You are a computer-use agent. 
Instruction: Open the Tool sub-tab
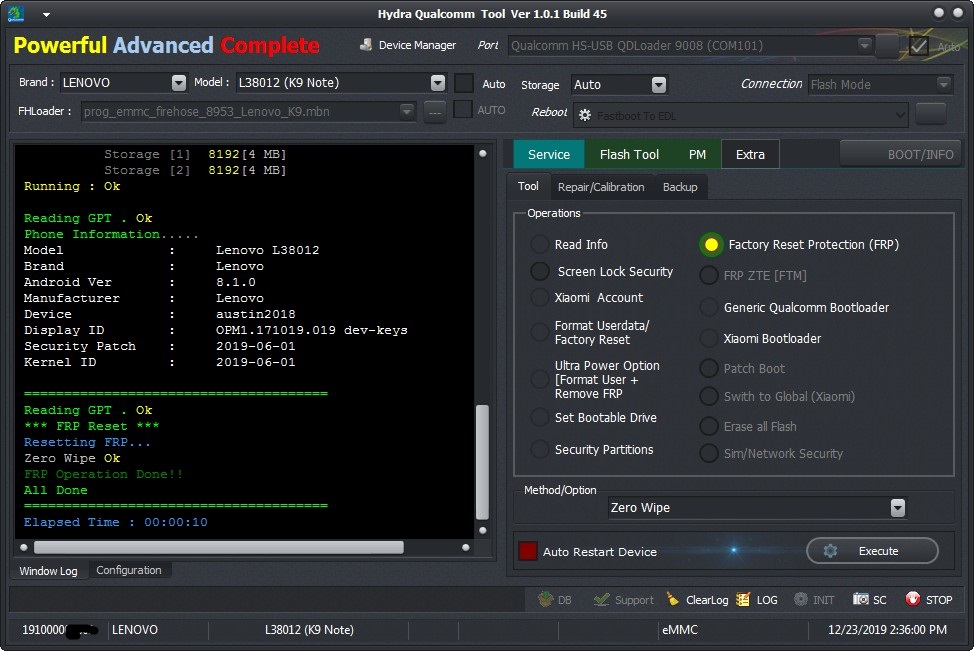[528, 186]
